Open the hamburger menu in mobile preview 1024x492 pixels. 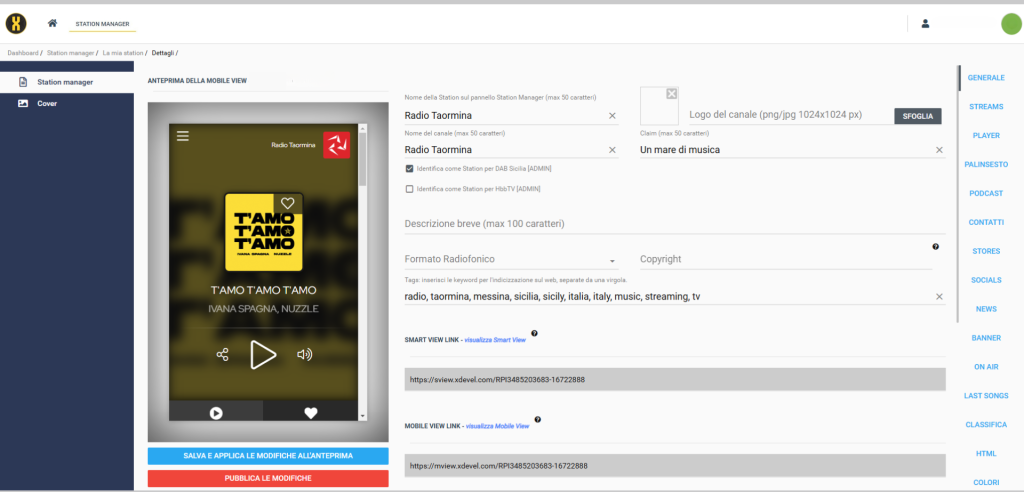tap(183, 136)
